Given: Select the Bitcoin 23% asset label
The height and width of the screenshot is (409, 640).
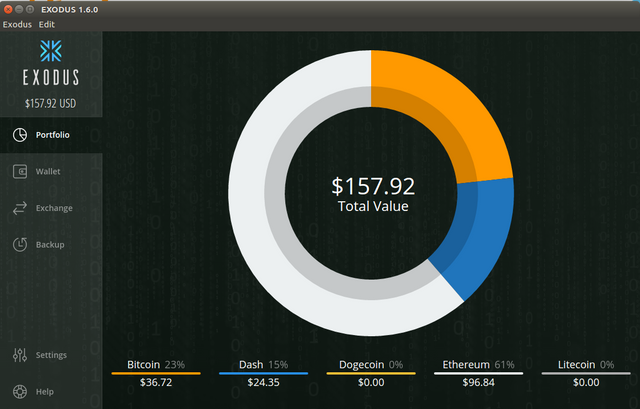Looking at the screenshot, I should [x=156, y=365].
